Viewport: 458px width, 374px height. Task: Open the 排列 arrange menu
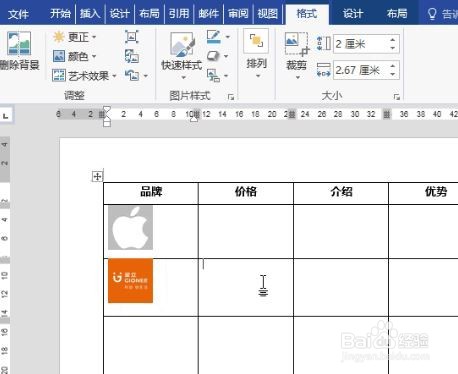click(x=256, y=54)
